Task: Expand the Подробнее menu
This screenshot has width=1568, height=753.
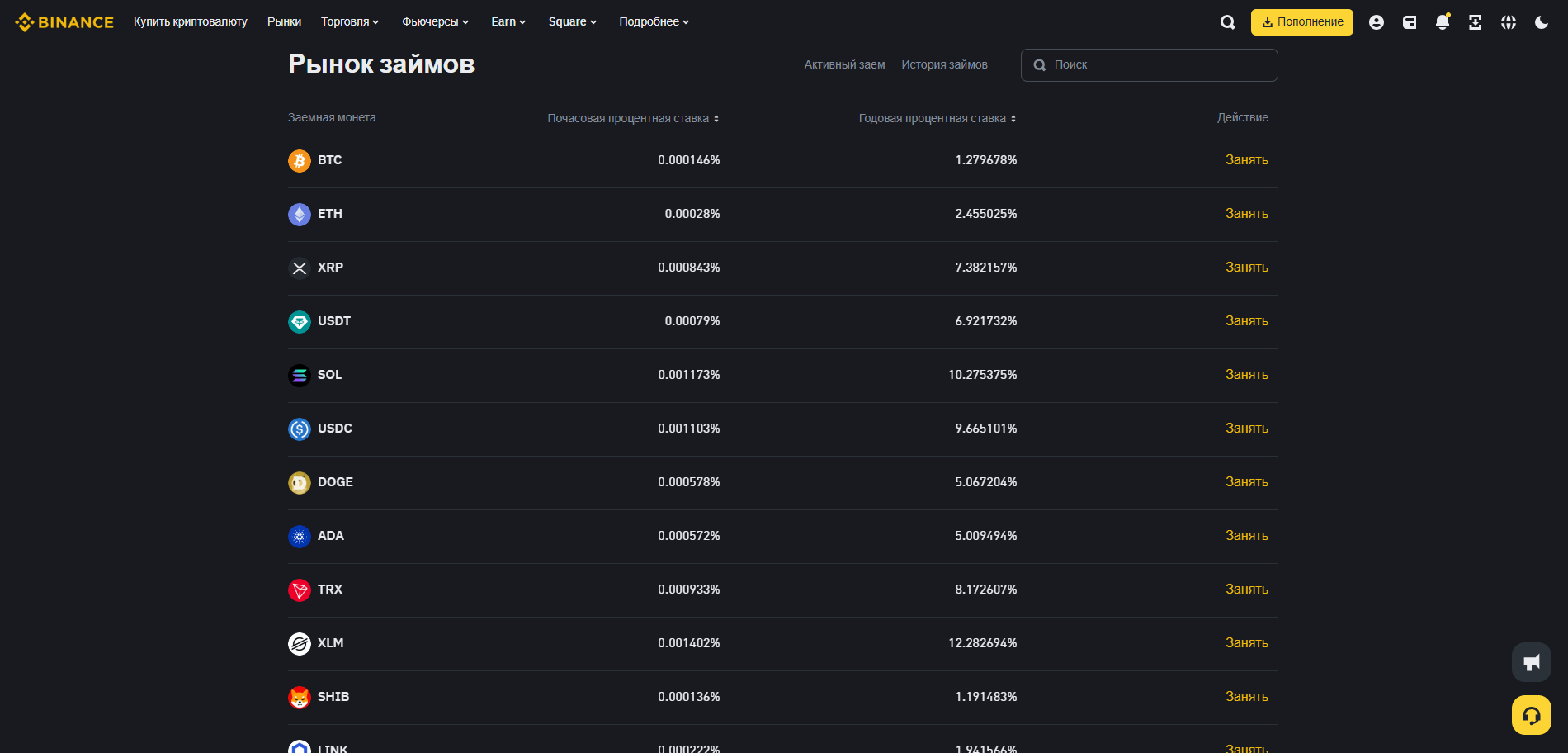Action: [x=654, y=21]
